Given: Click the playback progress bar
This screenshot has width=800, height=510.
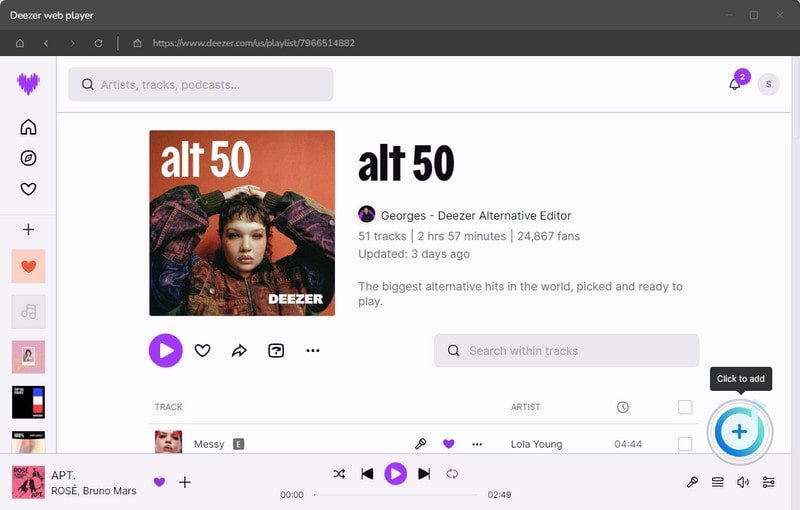Looking at the screenshot, I should [x=396, y=495].
